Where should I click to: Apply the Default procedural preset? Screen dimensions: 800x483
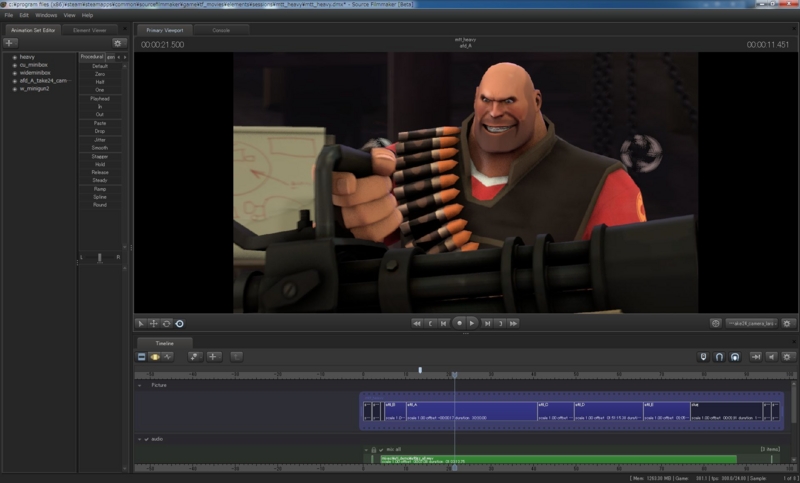[x=100, y=66]
